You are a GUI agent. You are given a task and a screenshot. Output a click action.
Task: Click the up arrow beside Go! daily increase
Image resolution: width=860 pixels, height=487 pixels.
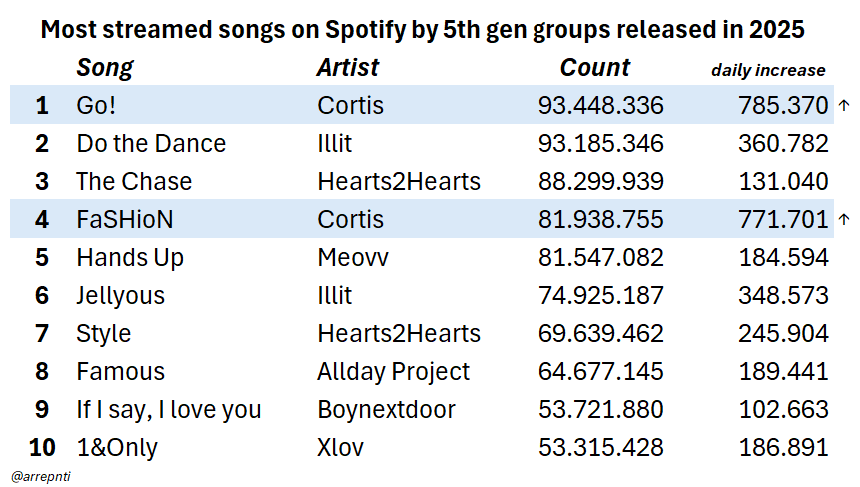point(845,105)
